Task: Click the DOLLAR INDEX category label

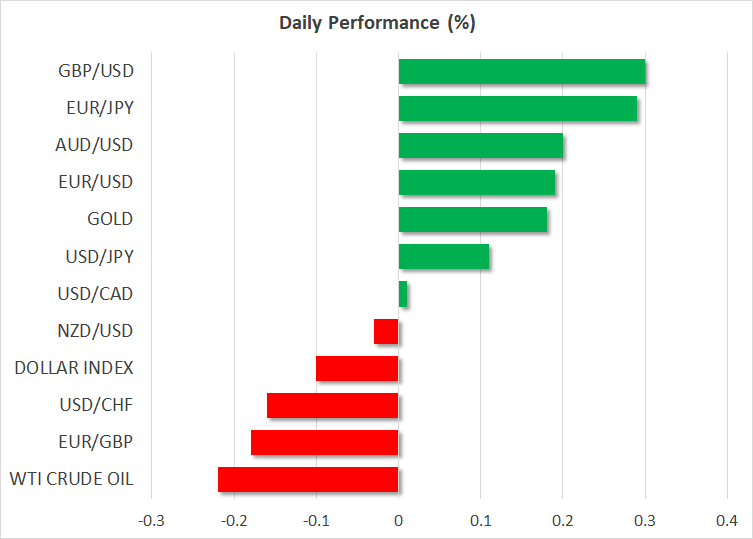Action: coord(74,368)
